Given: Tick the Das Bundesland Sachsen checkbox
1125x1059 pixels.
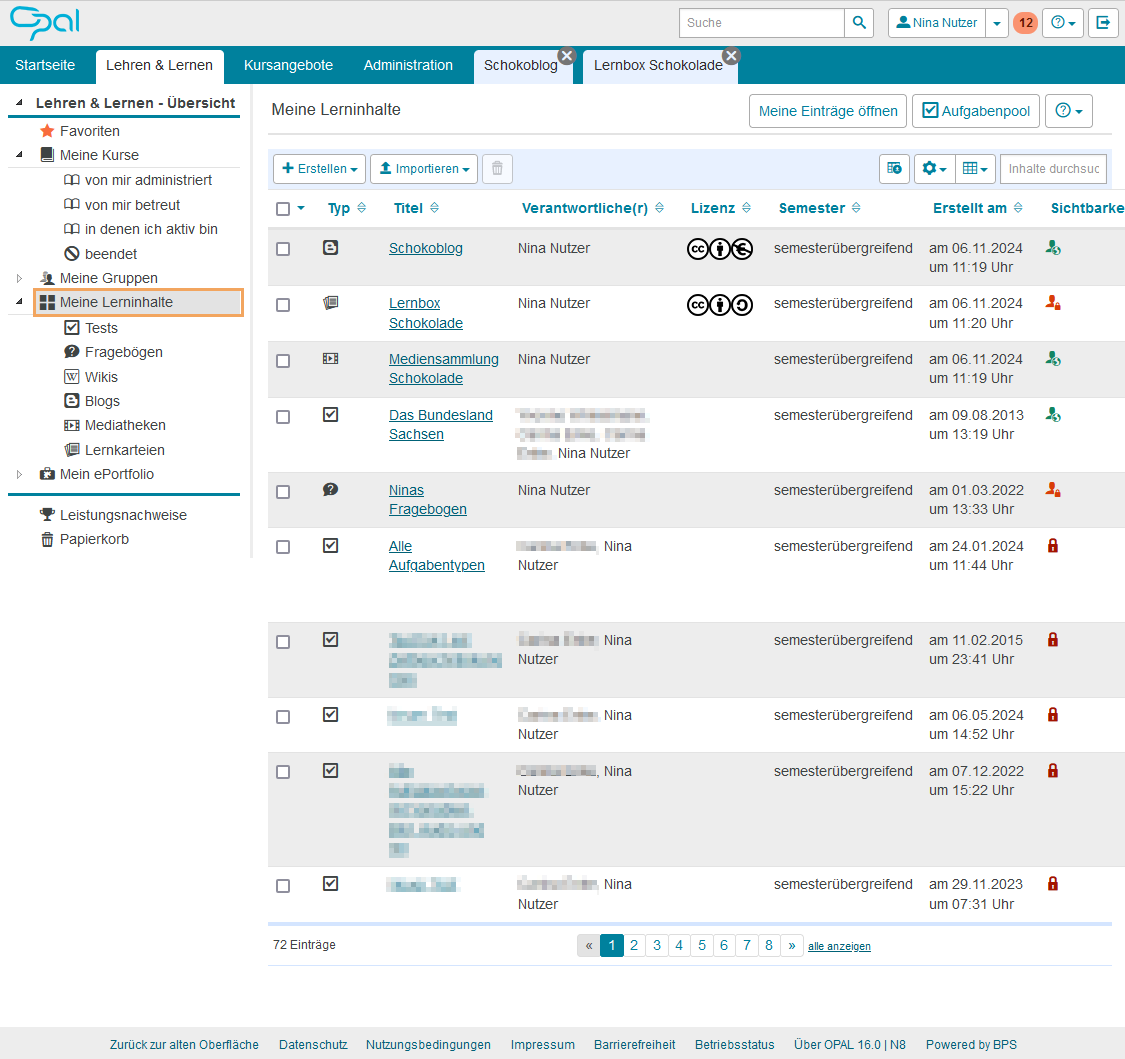Looking at the screenshot, I should (x=283, y=417).
